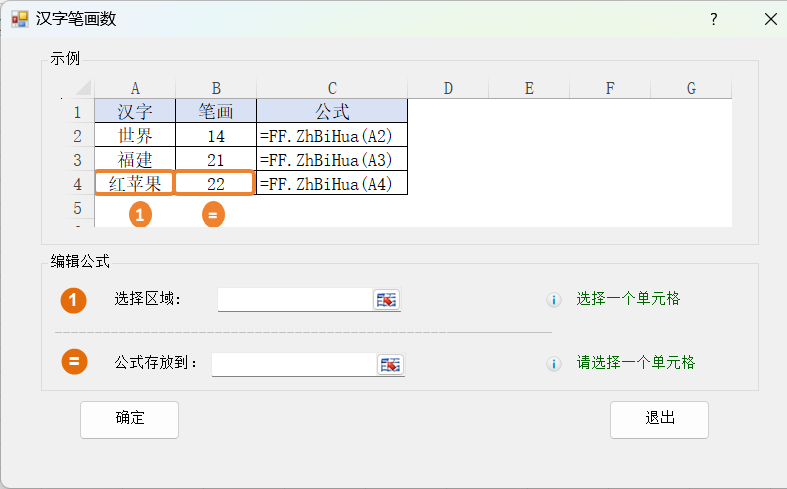Click the orange number 1 badge beside 选择区域
This screenshot has width=787, height=489.
74,299
